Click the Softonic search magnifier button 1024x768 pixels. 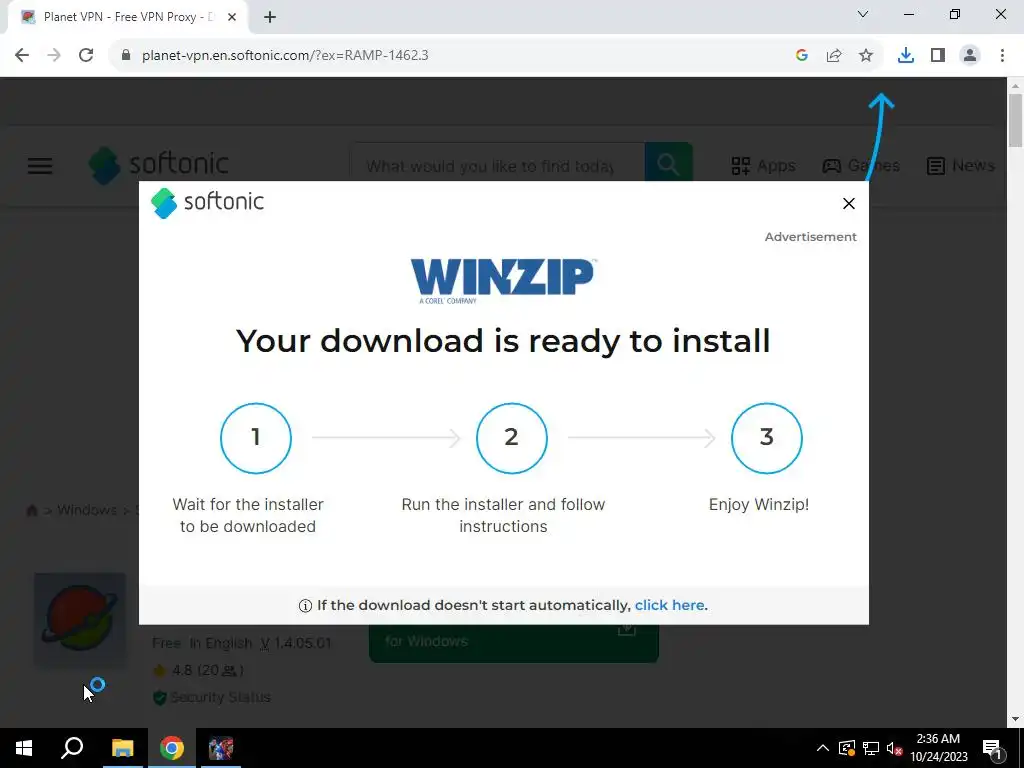coord(668,163)
